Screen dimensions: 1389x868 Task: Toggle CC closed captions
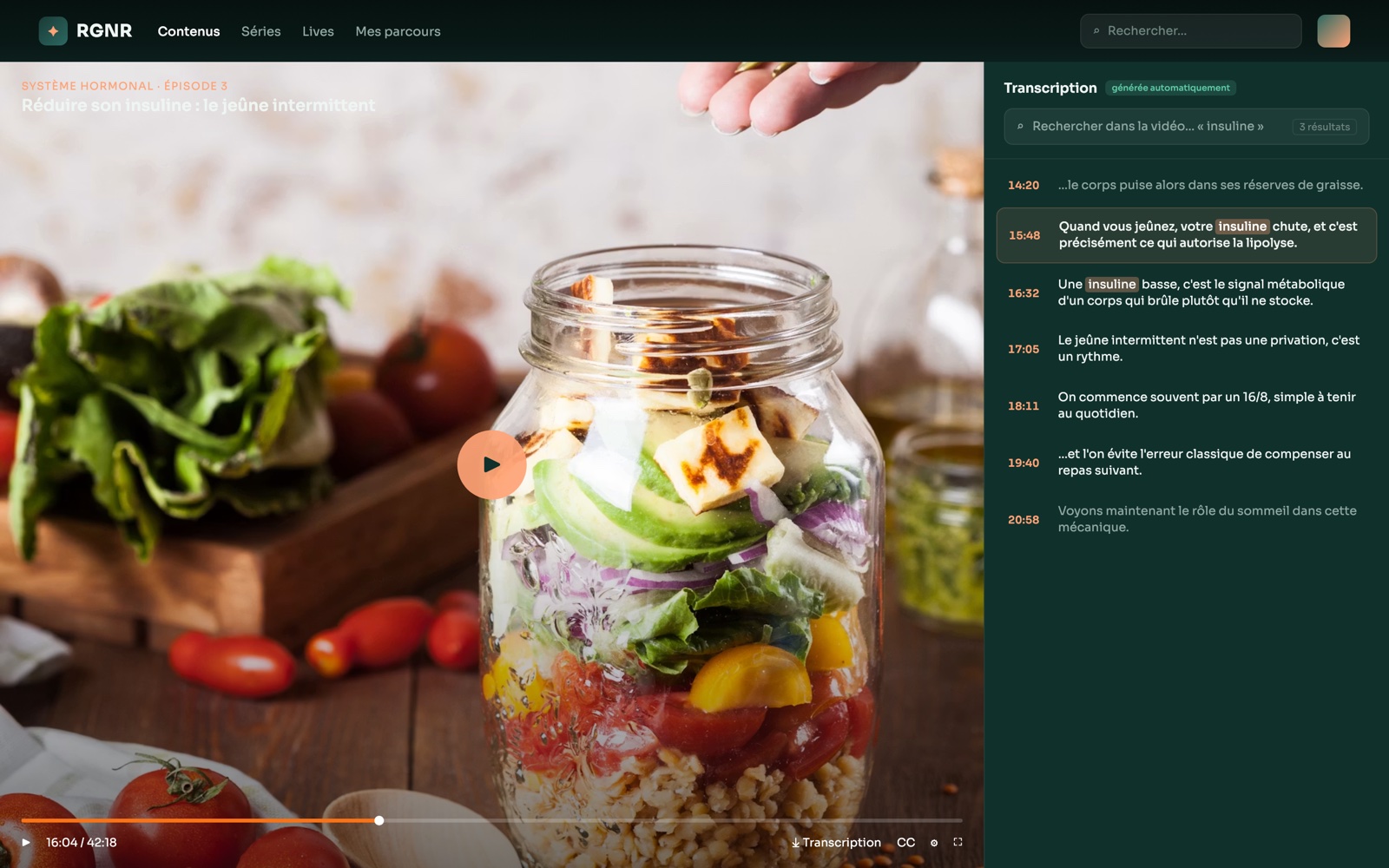coord(905,842)
